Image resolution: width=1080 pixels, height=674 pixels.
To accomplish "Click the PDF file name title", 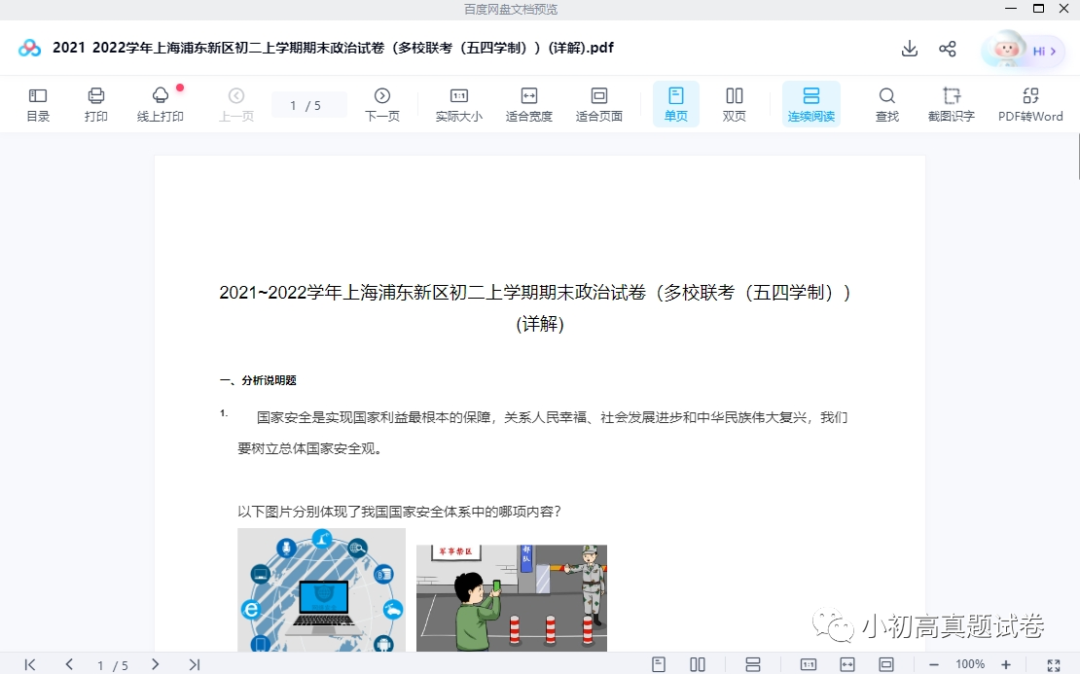I will point(333,48).
